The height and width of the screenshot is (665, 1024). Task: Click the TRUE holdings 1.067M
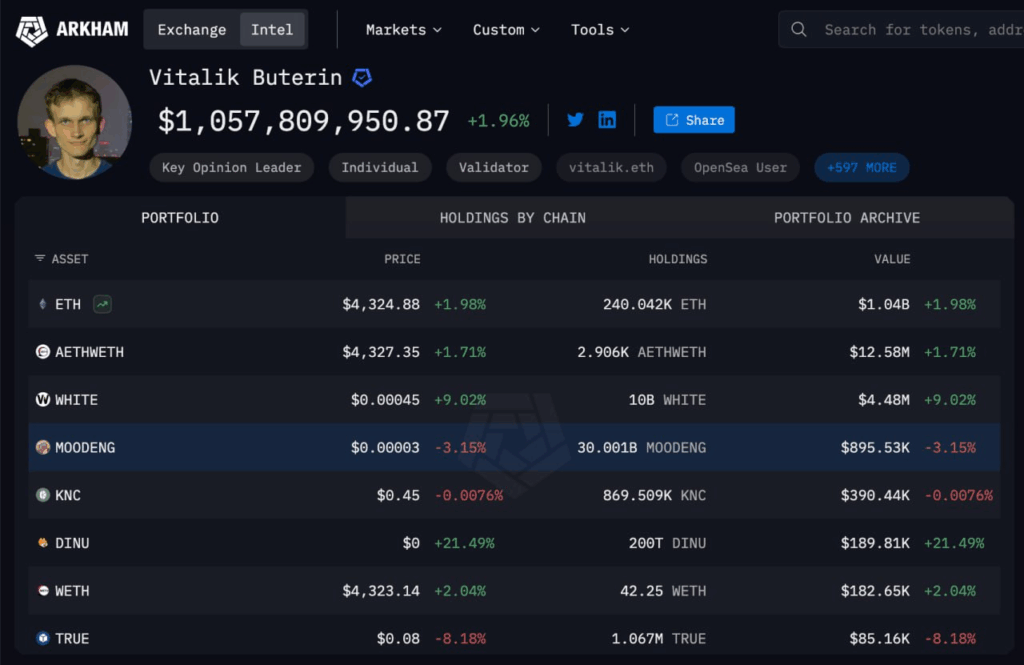637,638
